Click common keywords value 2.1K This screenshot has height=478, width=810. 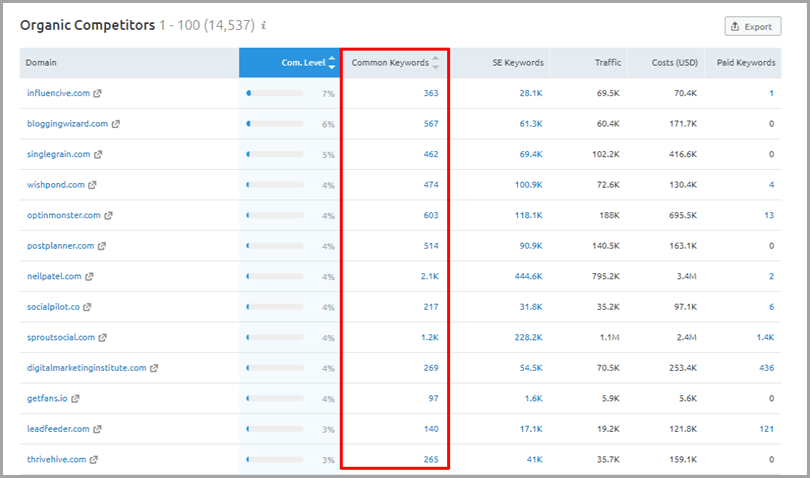(x=429, y=276)
